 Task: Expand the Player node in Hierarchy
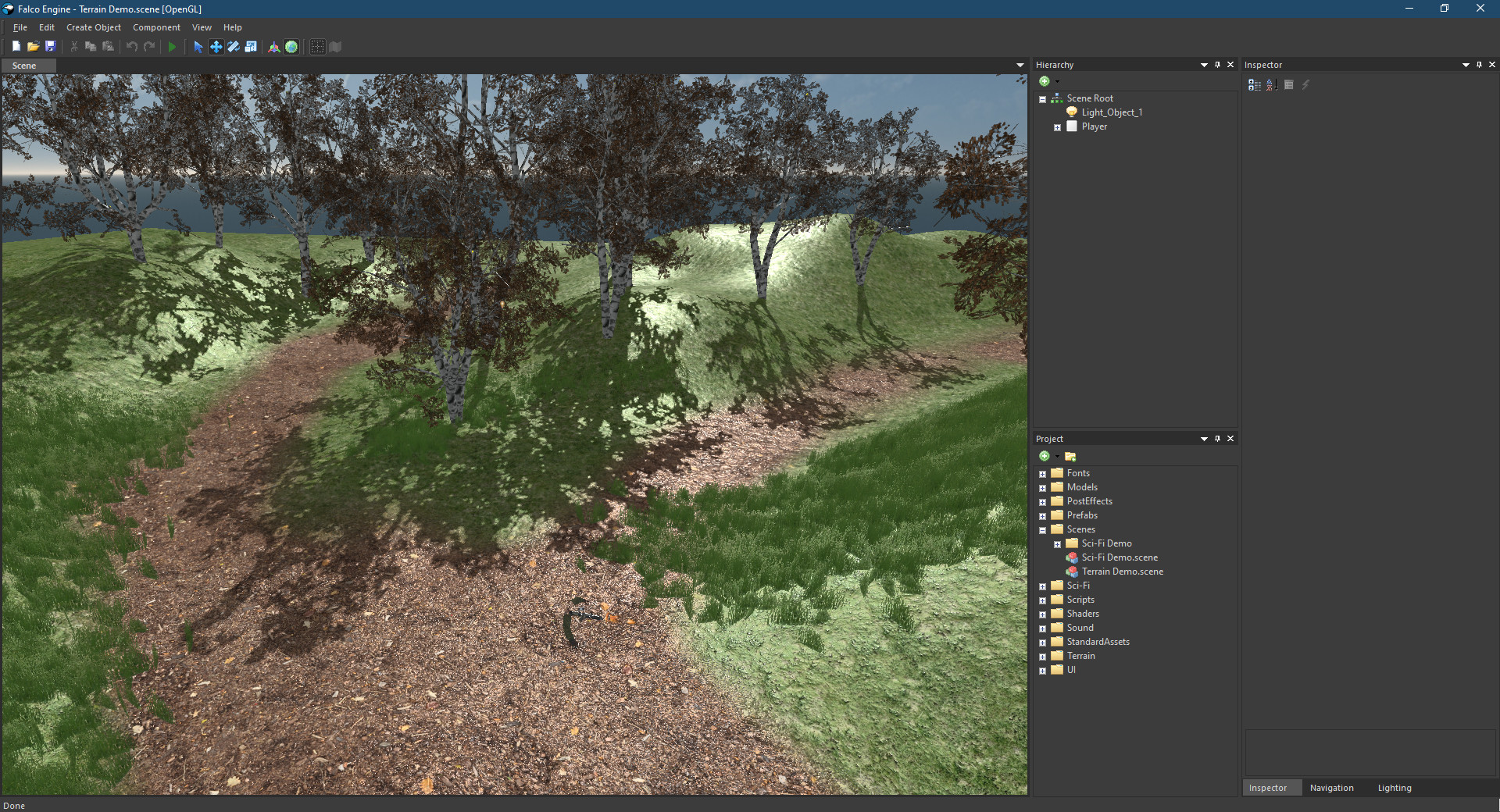(1057, 127)
